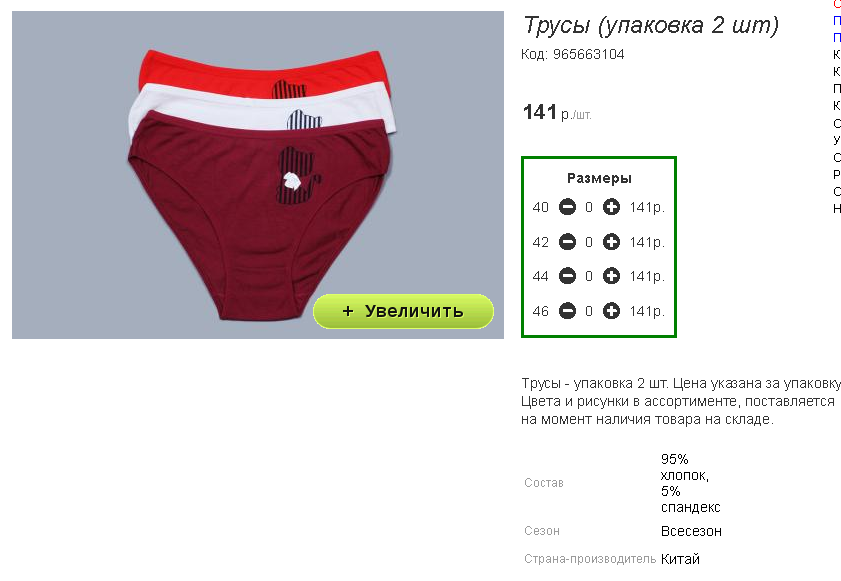Click the 141 р./шт. price label
Image resolution: width=841 pixels, height=581 pixels.
(x=557, y=113)
